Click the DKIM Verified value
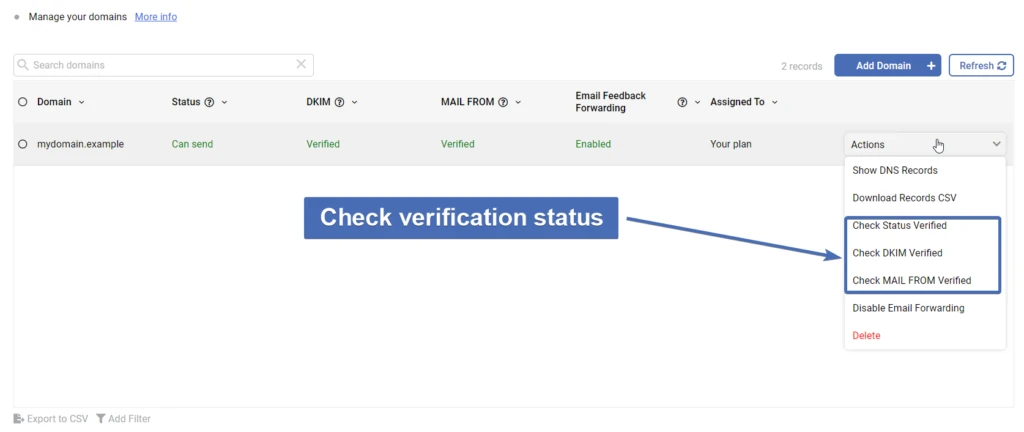The image size is (1024, 432). tap(323, 144)
